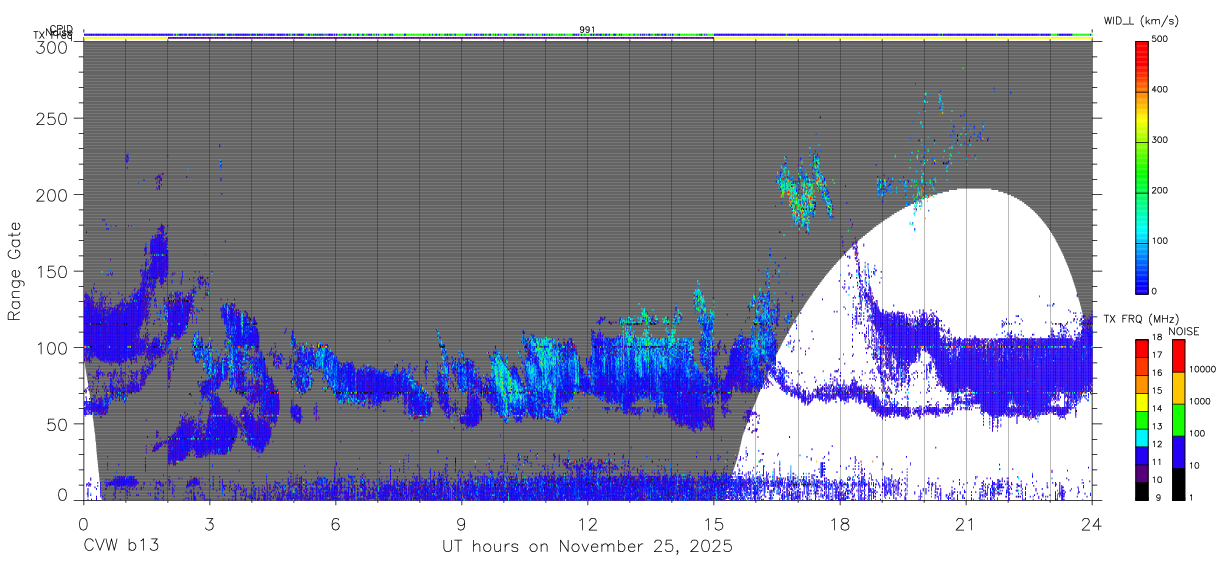Click the 17 label on TX FRQ legend
This screenshot has height=567, width=1228.
pos(1157,355)
